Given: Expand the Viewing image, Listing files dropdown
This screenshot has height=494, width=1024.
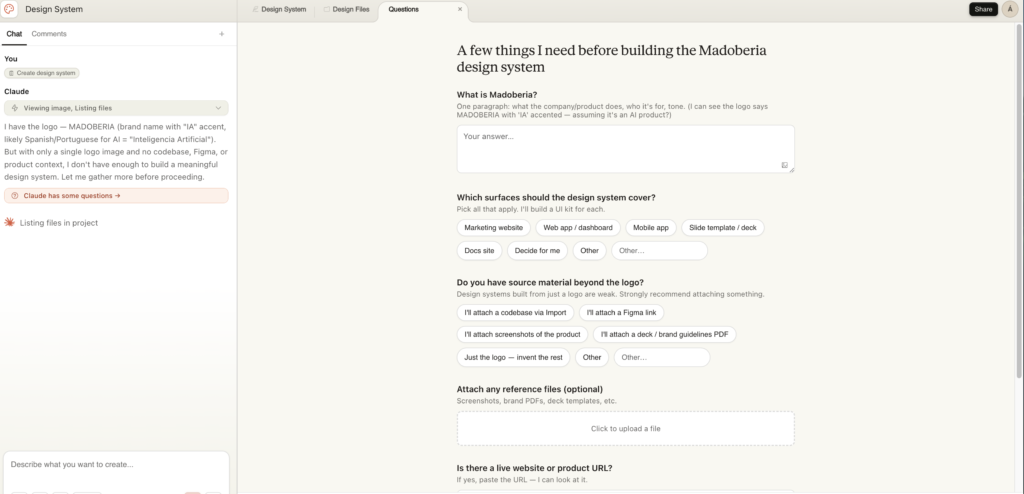Looking at the screenshot, I should tap(218, 108).
